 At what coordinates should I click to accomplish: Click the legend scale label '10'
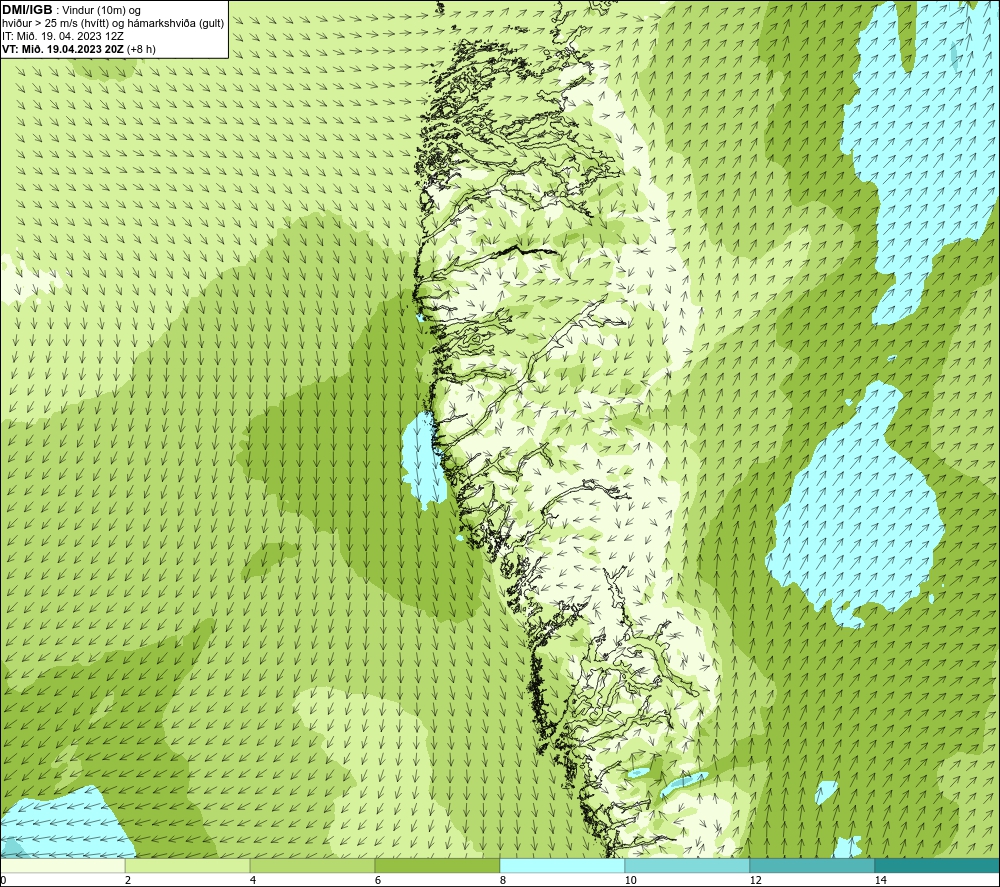[x=630, y=880]
